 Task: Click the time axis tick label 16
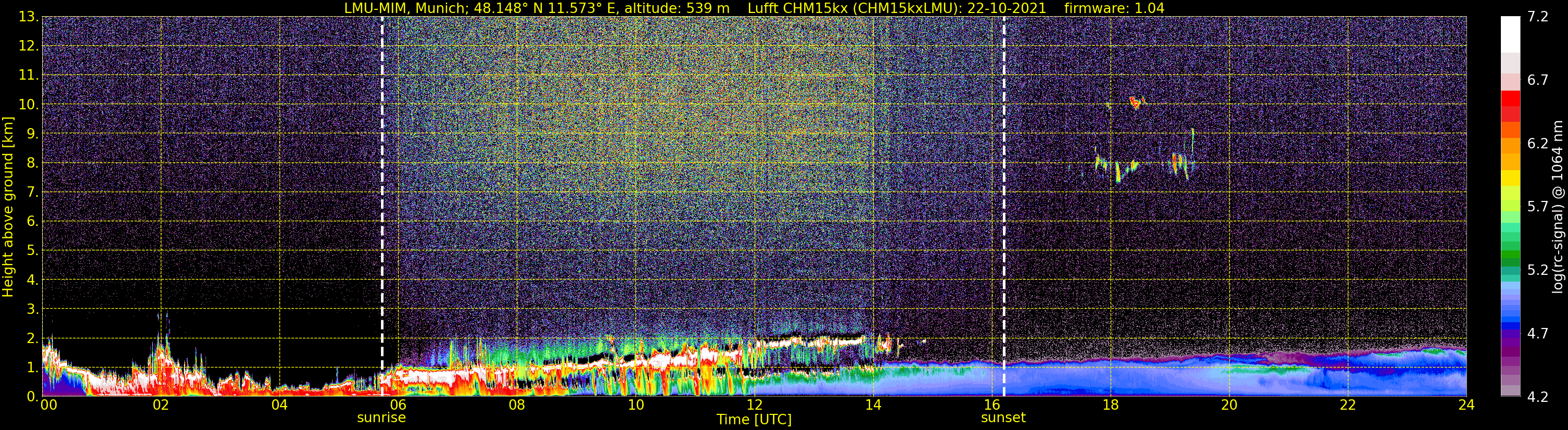point(991,406)
